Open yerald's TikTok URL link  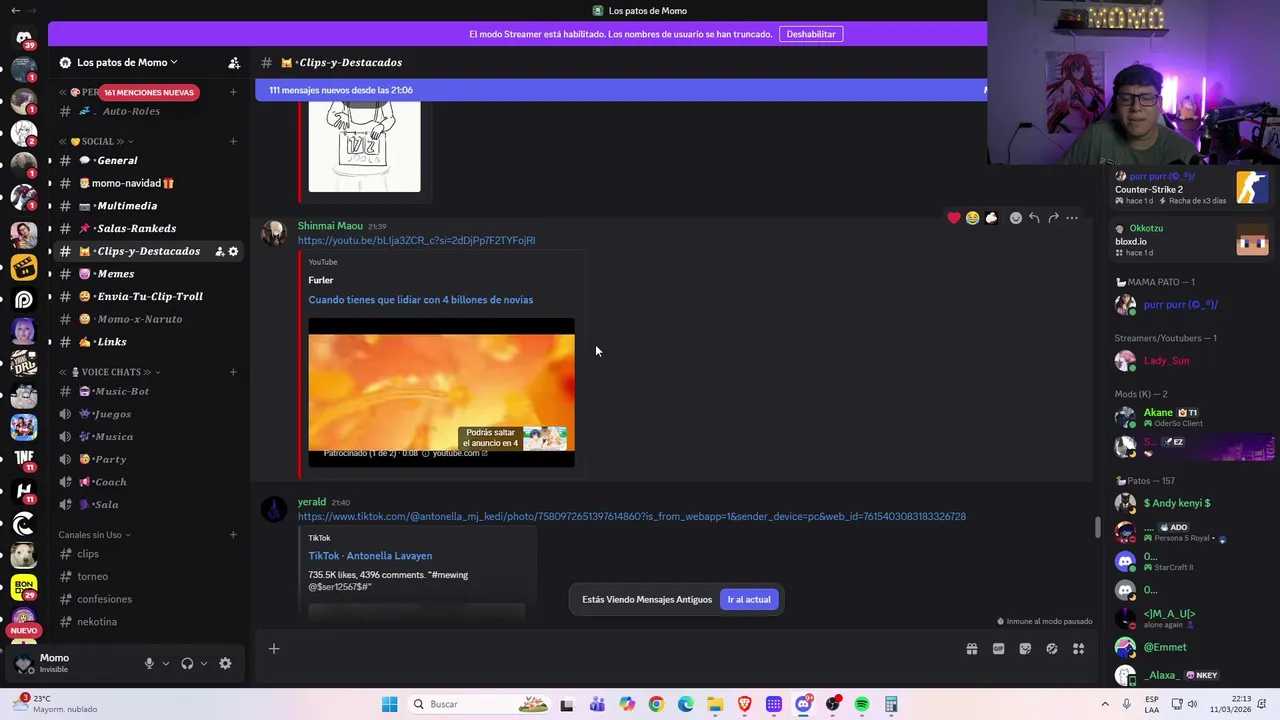pos(632,516)
